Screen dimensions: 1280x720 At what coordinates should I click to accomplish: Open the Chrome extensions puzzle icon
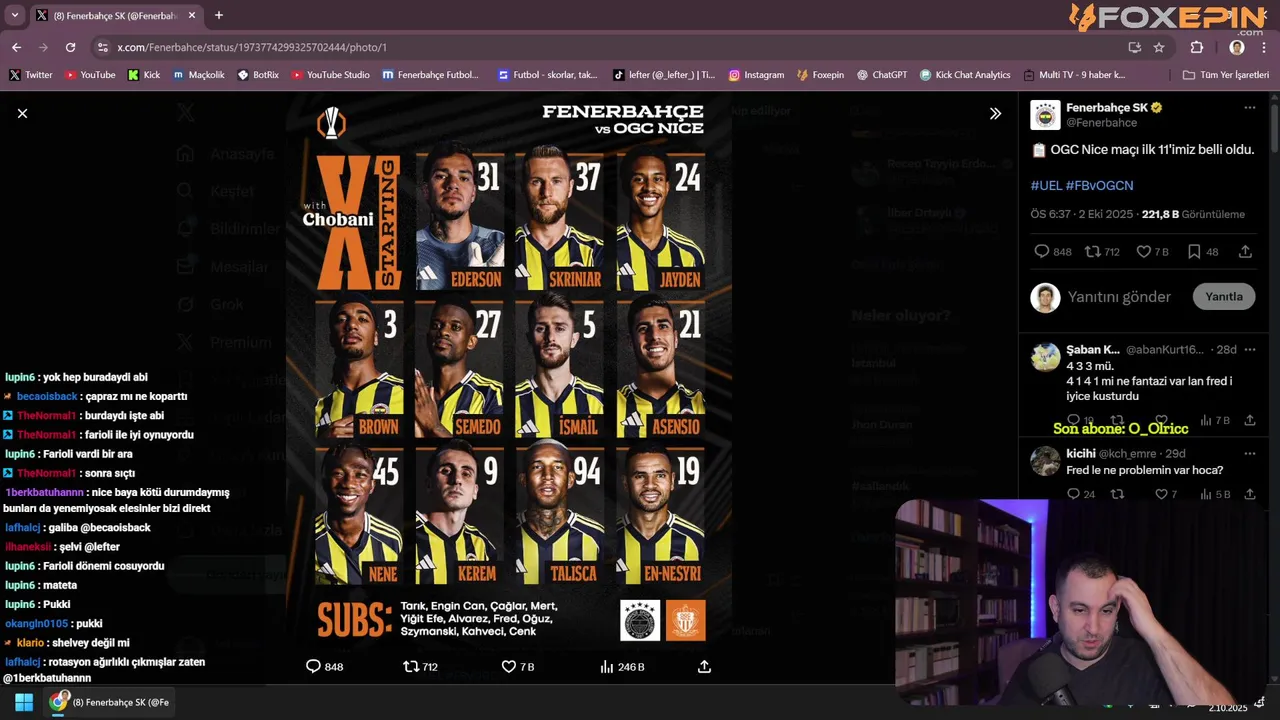1197,47
